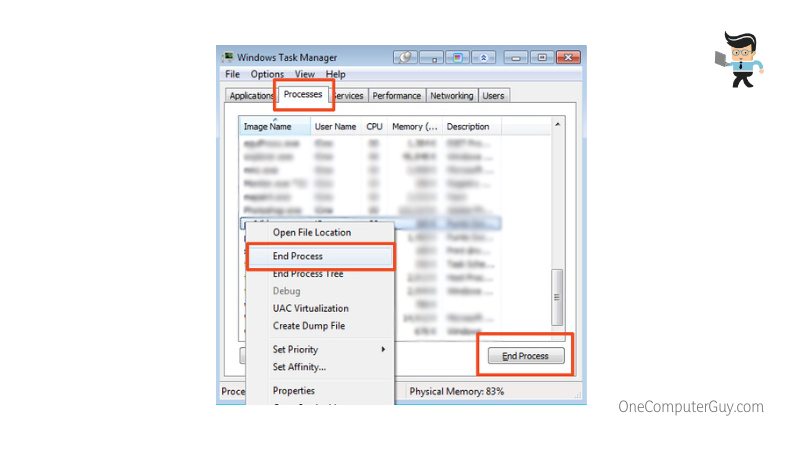Screen dimensions: 800x450
Task: Minimize the Task Manager window
Action: [x=516, y=57]
